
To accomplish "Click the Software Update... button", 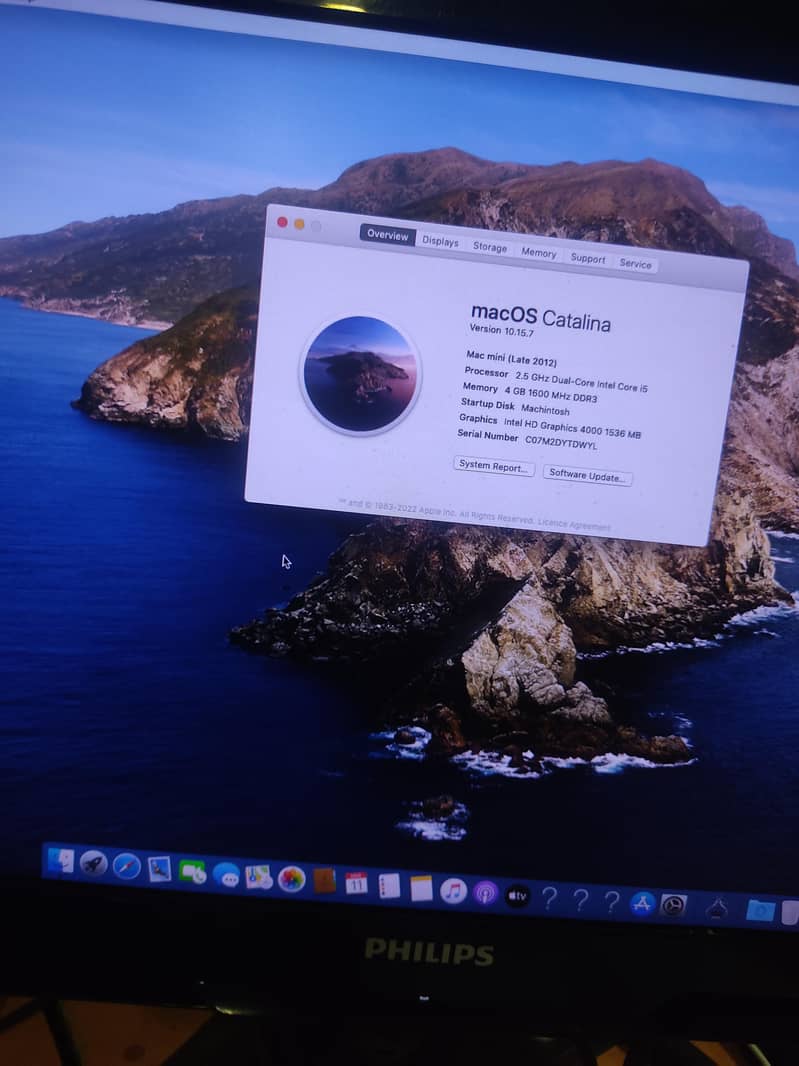I will point(588,476).
